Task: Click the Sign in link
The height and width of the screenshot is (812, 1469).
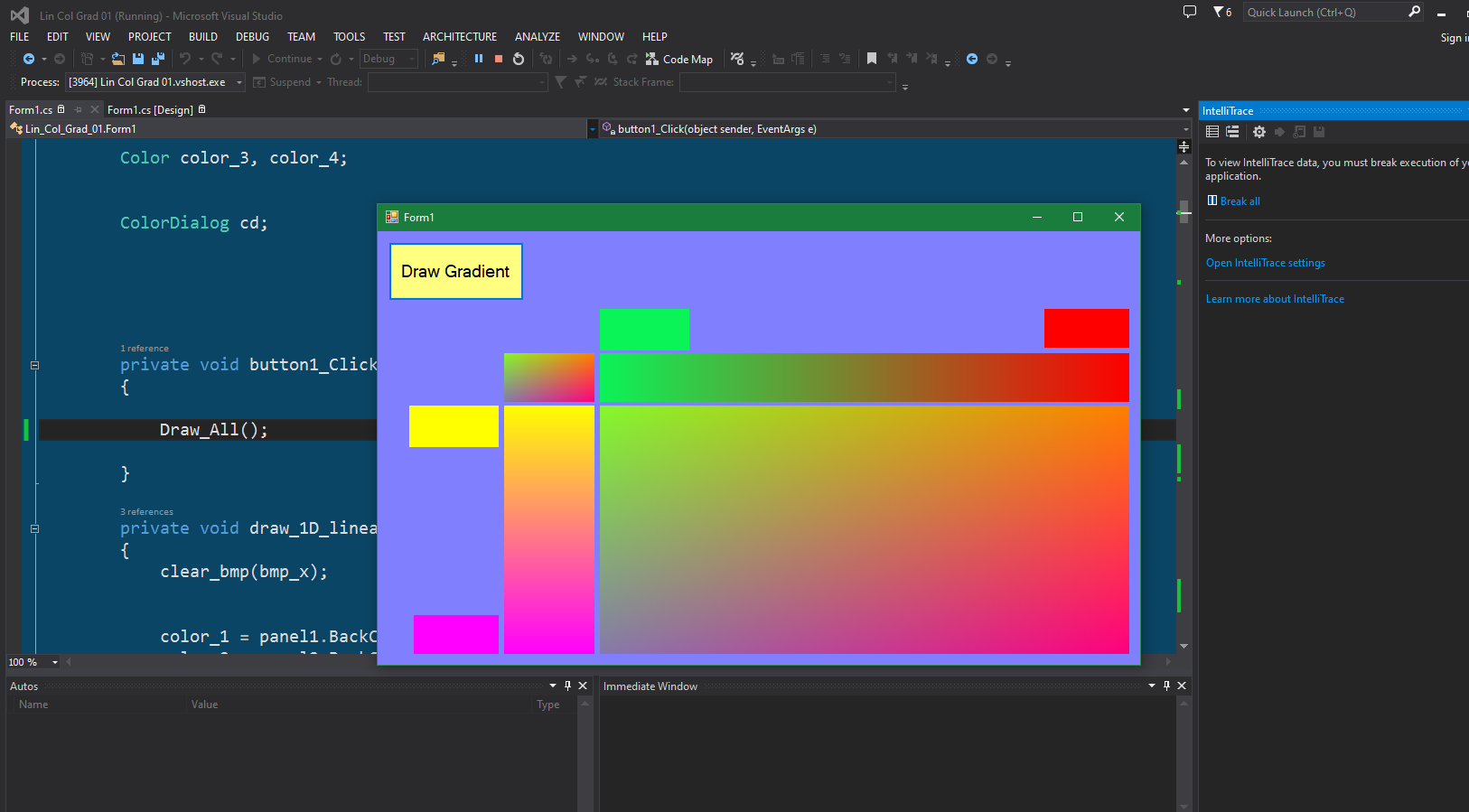Action: coord(1455,38)
